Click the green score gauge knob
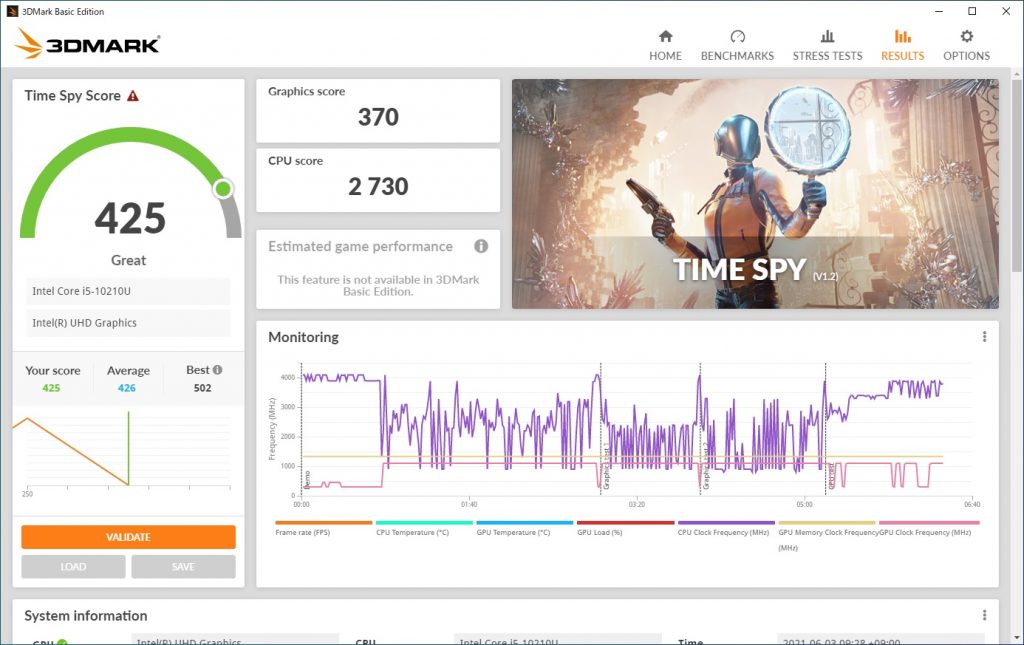Screen dimensions: 1024x645 pos(223,189)
